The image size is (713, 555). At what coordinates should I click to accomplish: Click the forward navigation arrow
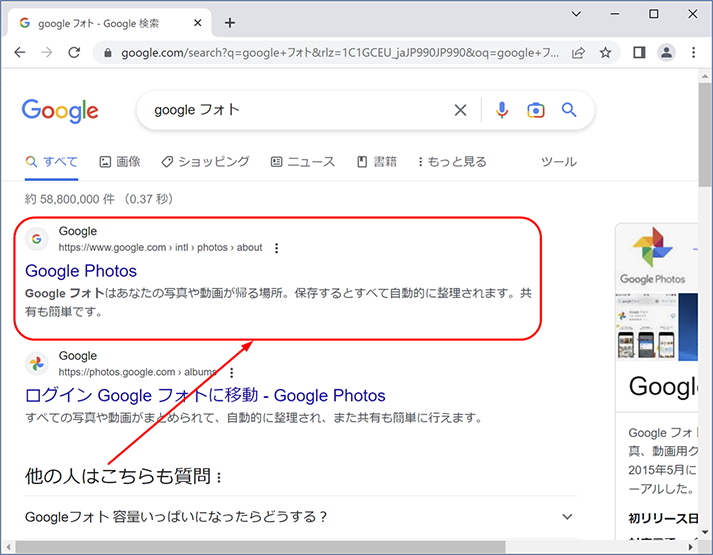tap(47, 53)
